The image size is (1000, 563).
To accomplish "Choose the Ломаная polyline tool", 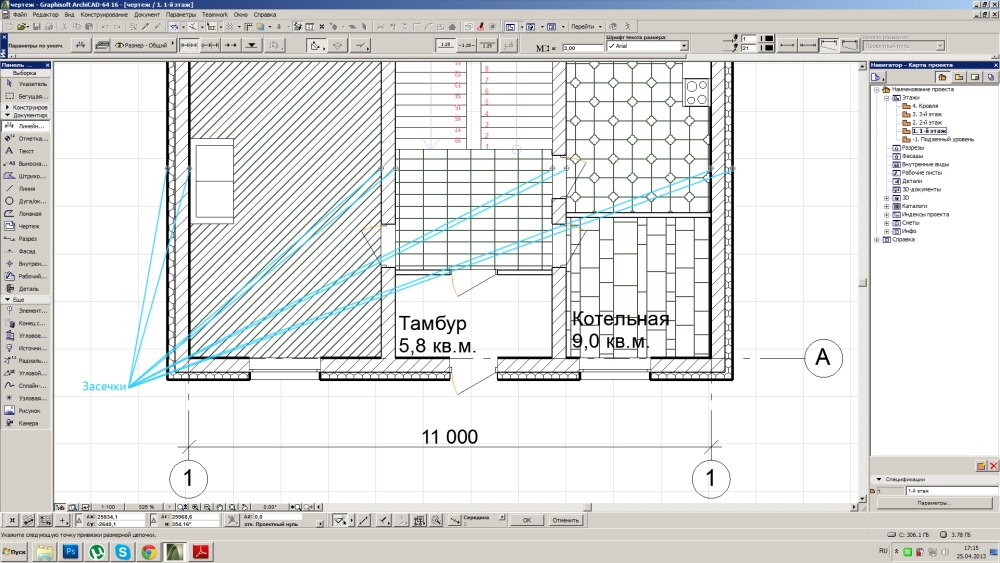I will pos(26,214).
